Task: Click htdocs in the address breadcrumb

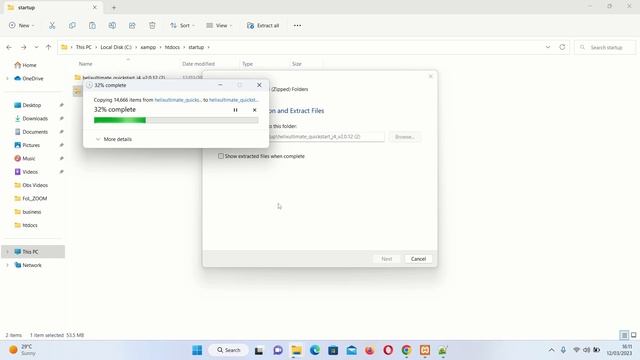Action: coord(172,47)
